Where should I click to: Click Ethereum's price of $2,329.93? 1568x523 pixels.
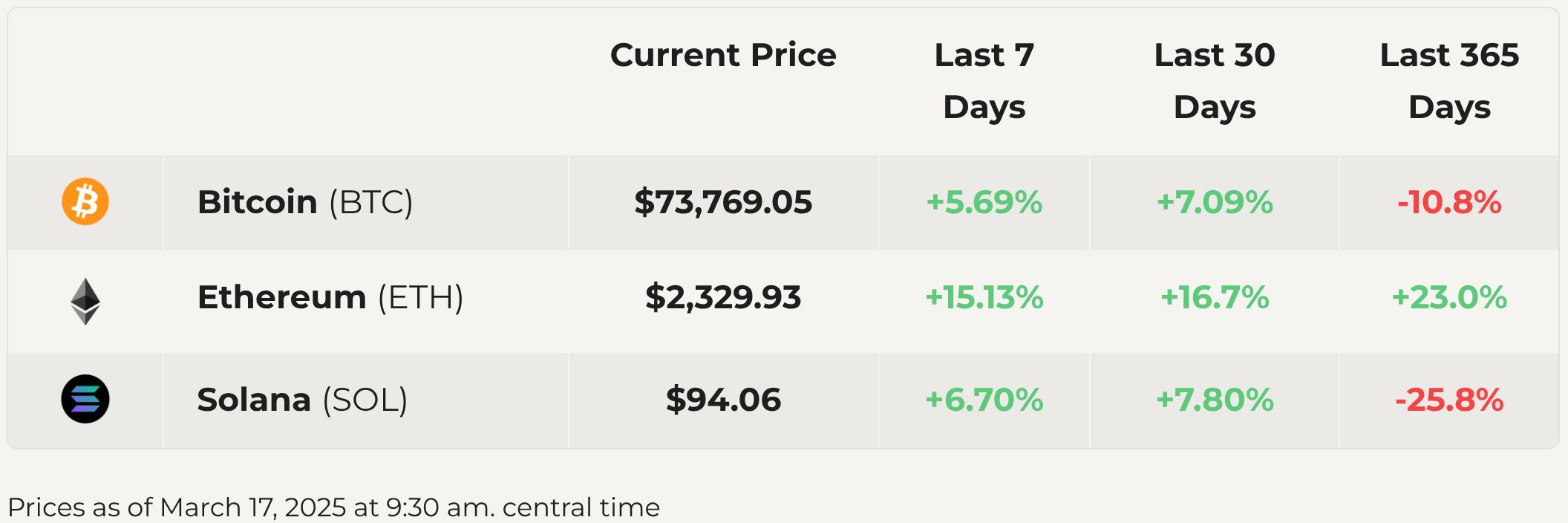click(723, 297)
